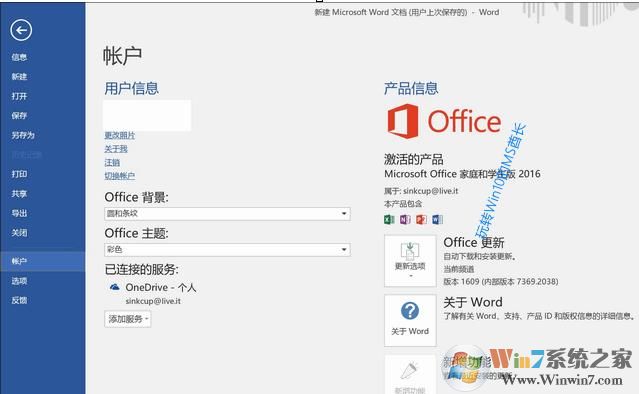Open the 更新选项 dropdown button
Screen dimensions: 639x394
410,261
